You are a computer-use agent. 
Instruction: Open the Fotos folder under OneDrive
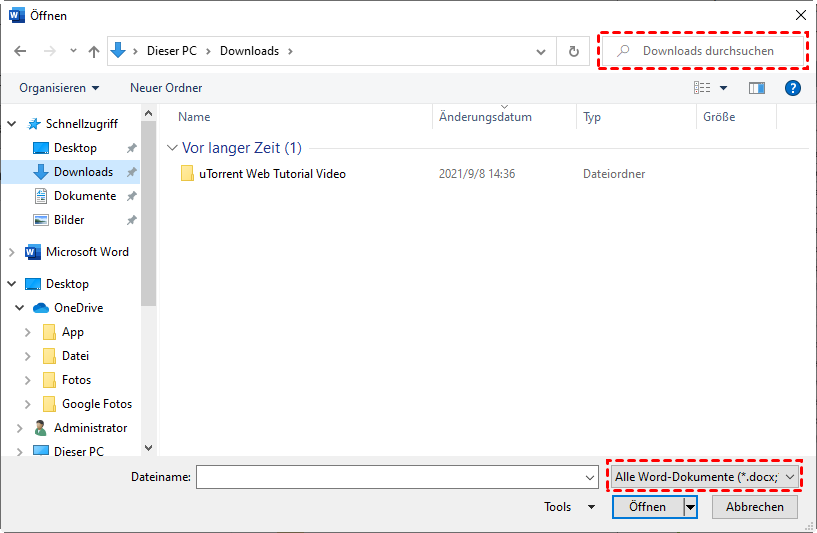tap(76, 380)
